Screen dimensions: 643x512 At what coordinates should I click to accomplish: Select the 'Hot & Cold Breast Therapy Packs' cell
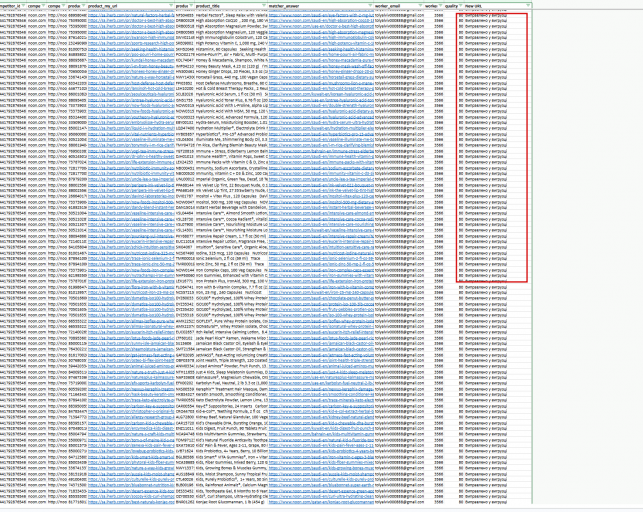(x=232, y=89)
